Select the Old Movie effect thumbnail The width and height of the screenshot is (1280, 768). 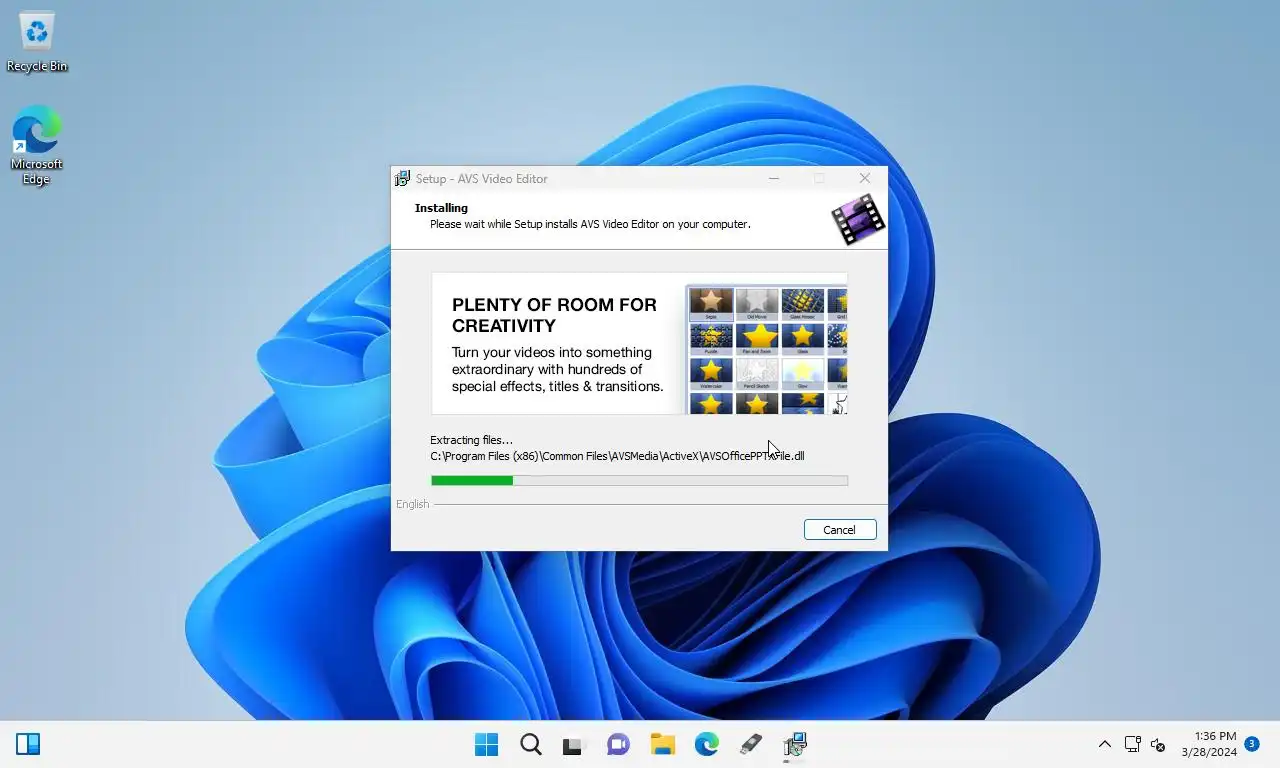click(x=757, y=304)
